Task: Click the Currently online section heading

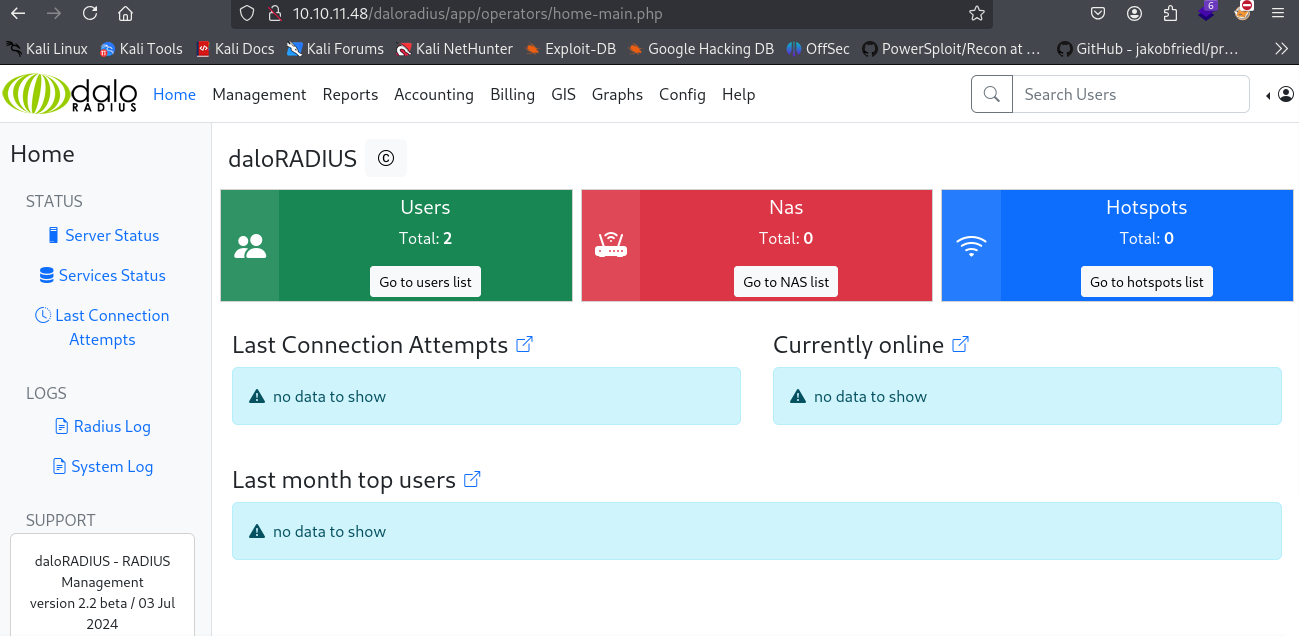Action: (x=858, y=345)
